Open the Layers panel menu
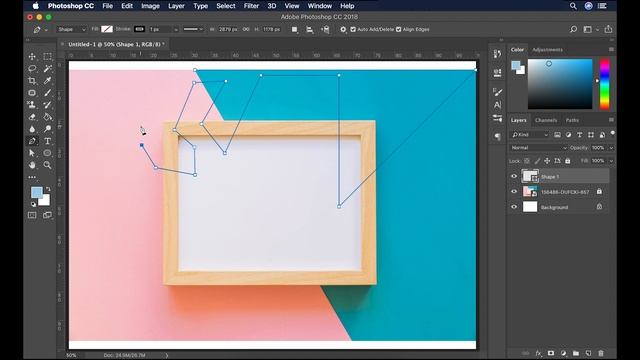Viewport: 640px width, 360px height. (611, 120)
